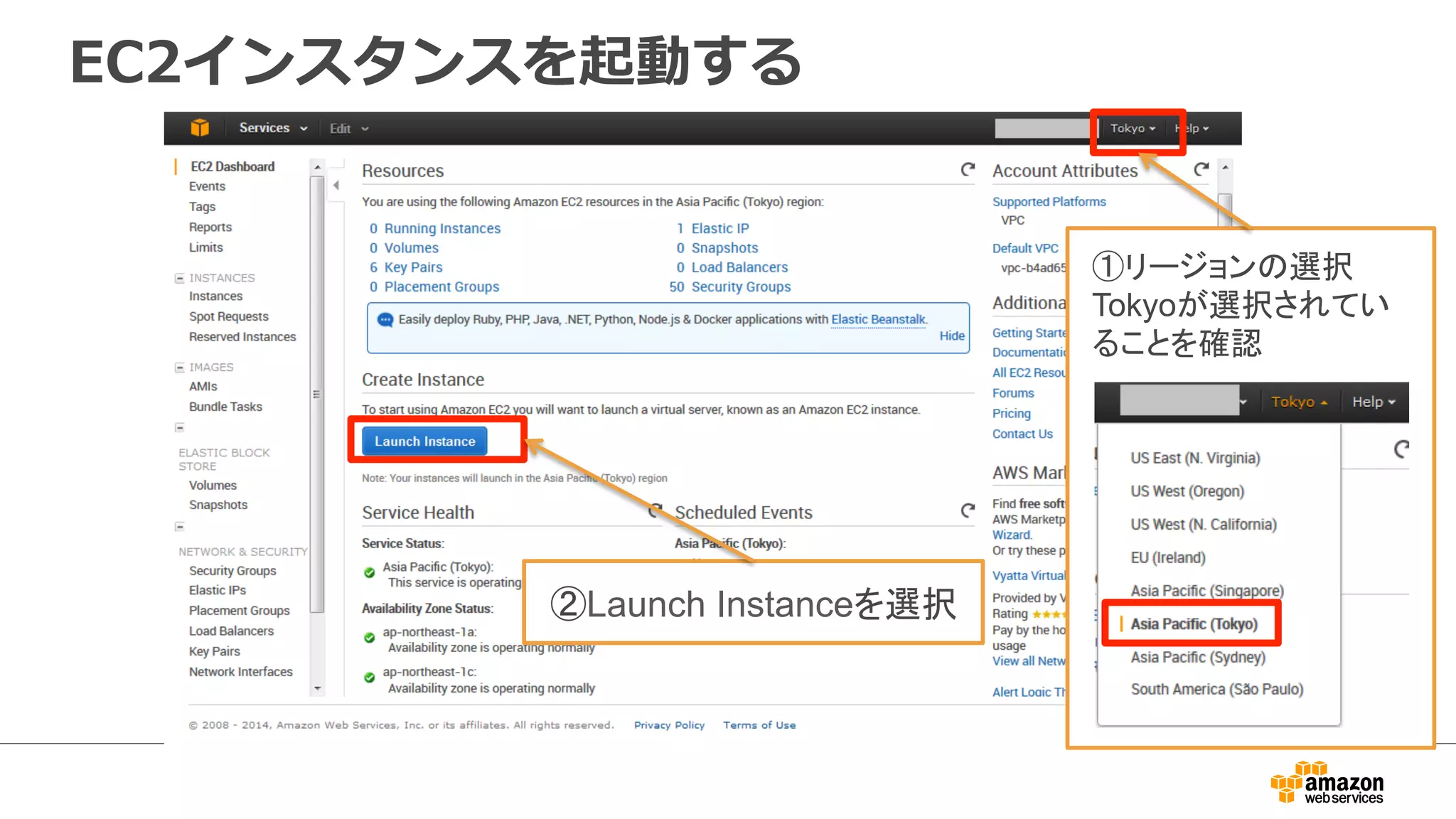
Task: Select South America (São Paulo) region
Action: point(1217,689)
